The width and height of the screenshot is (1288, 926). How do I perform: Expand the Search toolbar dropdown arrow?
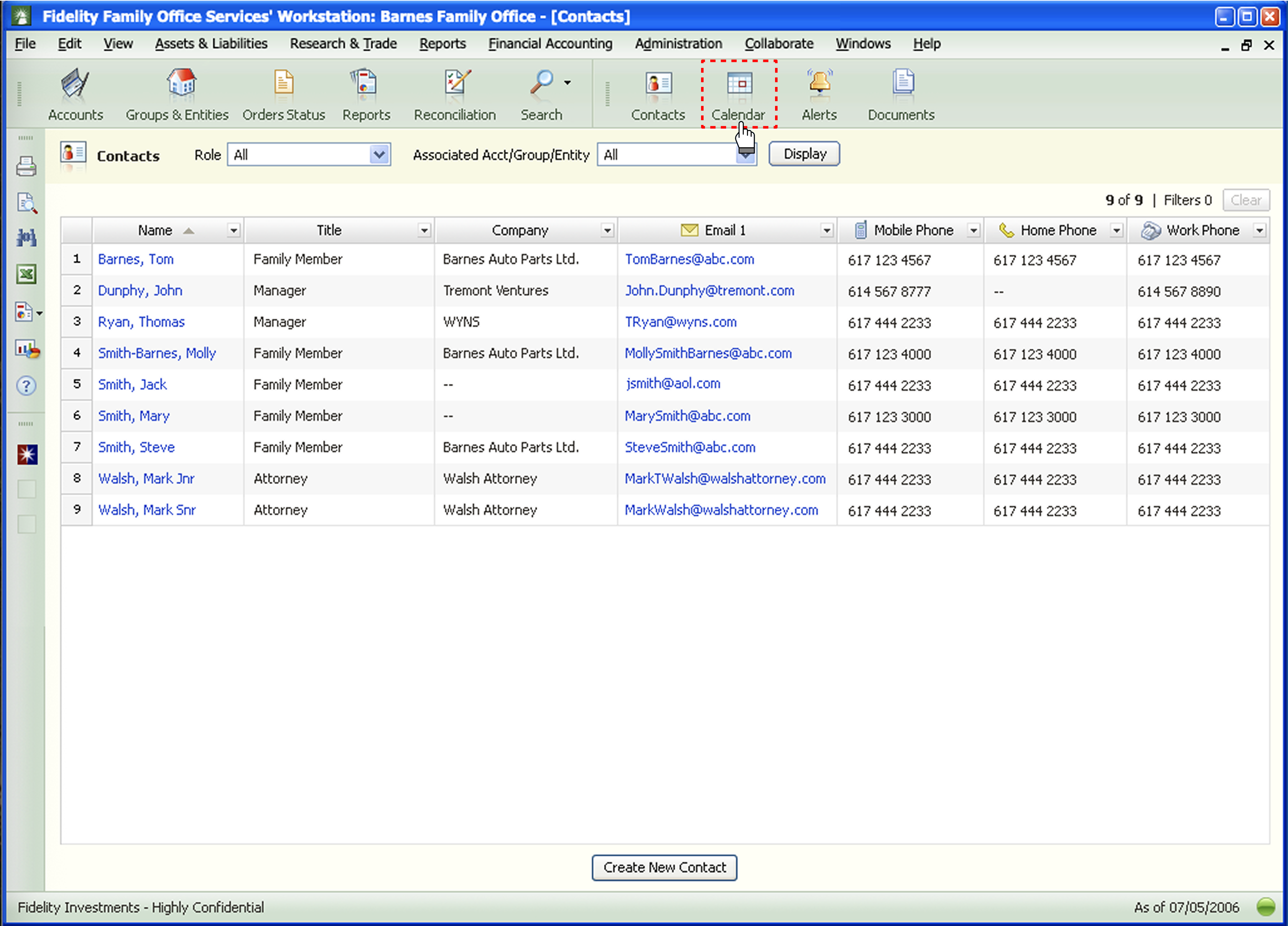pyautogui.click(x=567, y=83)
